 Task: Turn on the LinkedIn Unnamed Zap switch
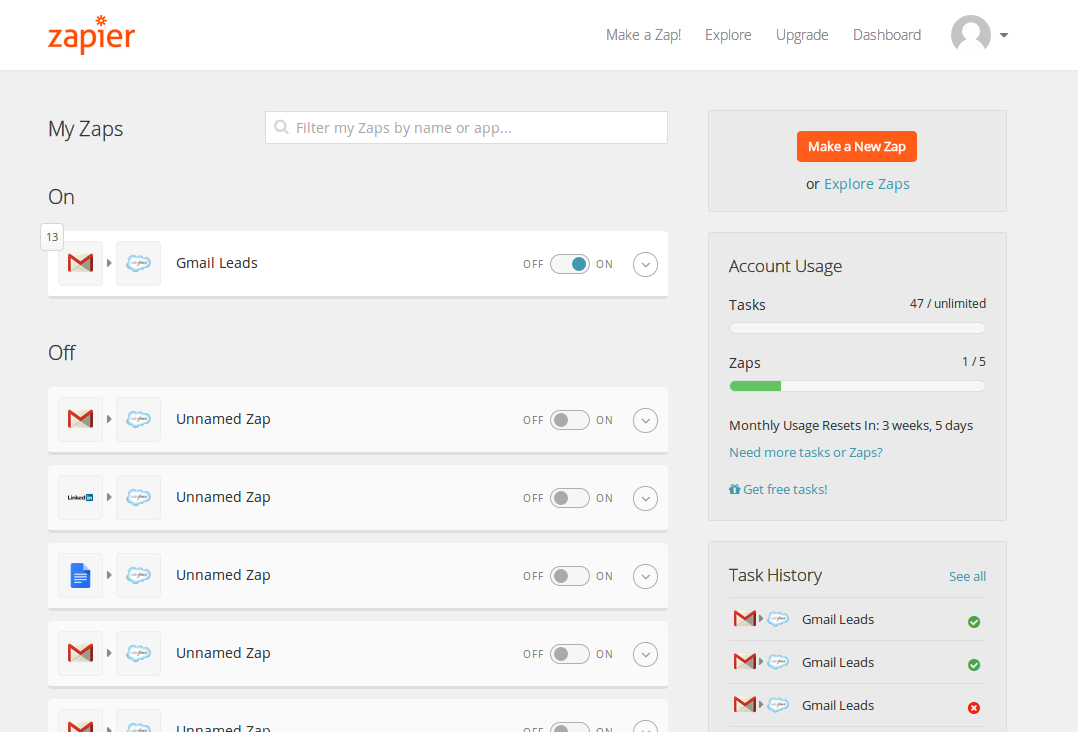(569, 498)
